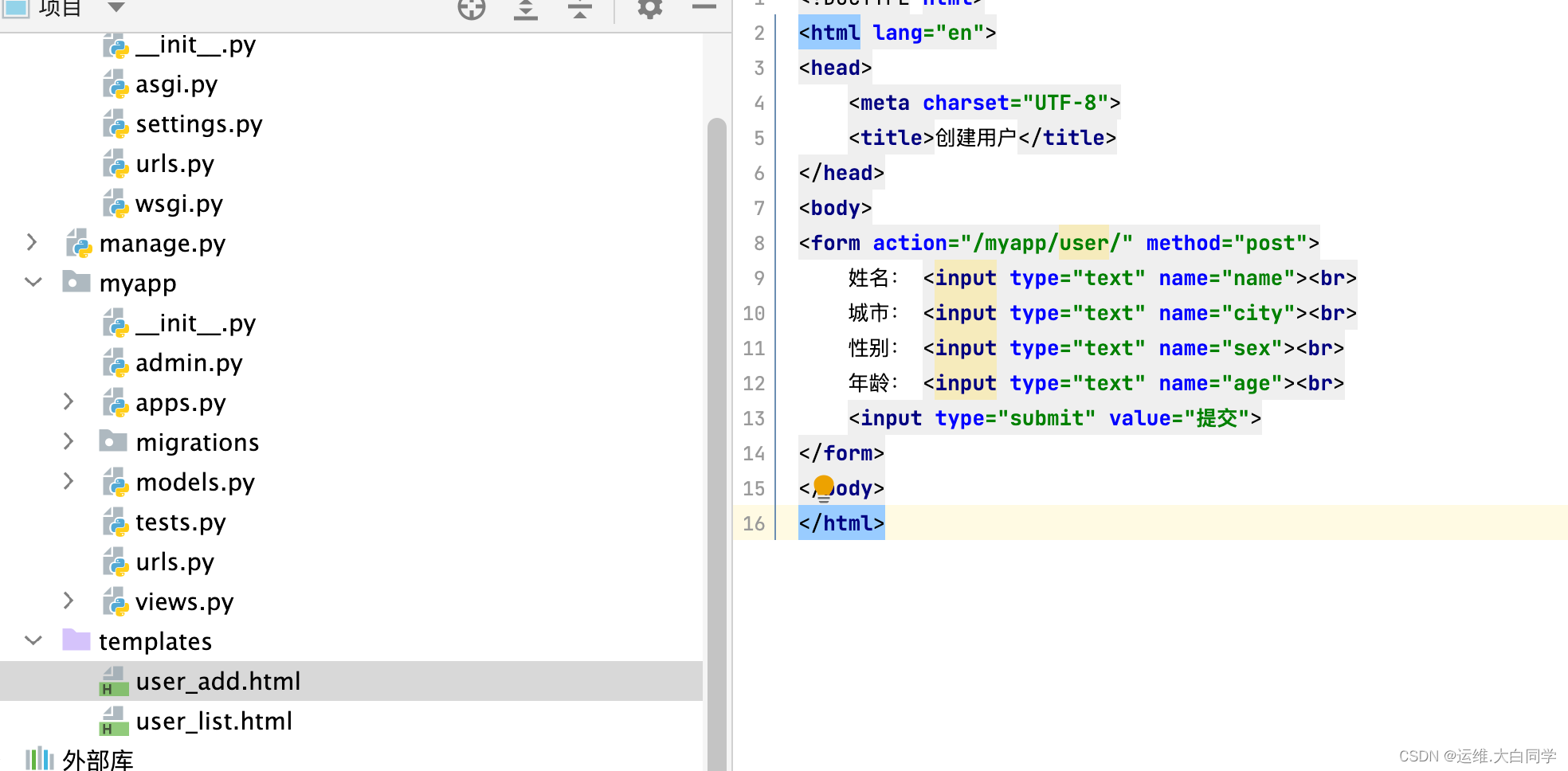
Task: Click line number 8 in the gutter
Action: [759, 243]
